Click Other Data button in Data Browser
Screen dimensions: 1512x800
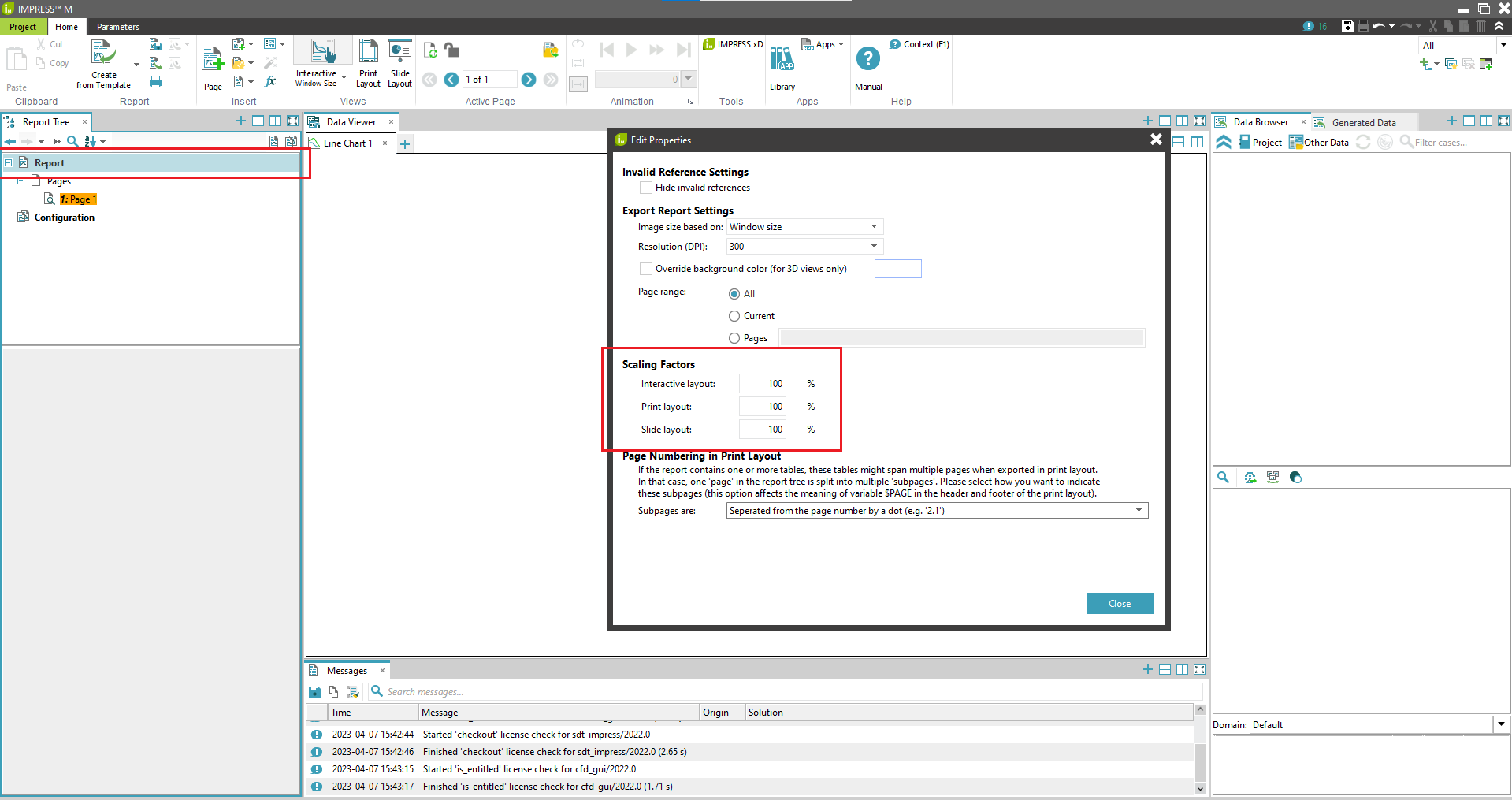pyautogui.click(x=1319, y=143)
